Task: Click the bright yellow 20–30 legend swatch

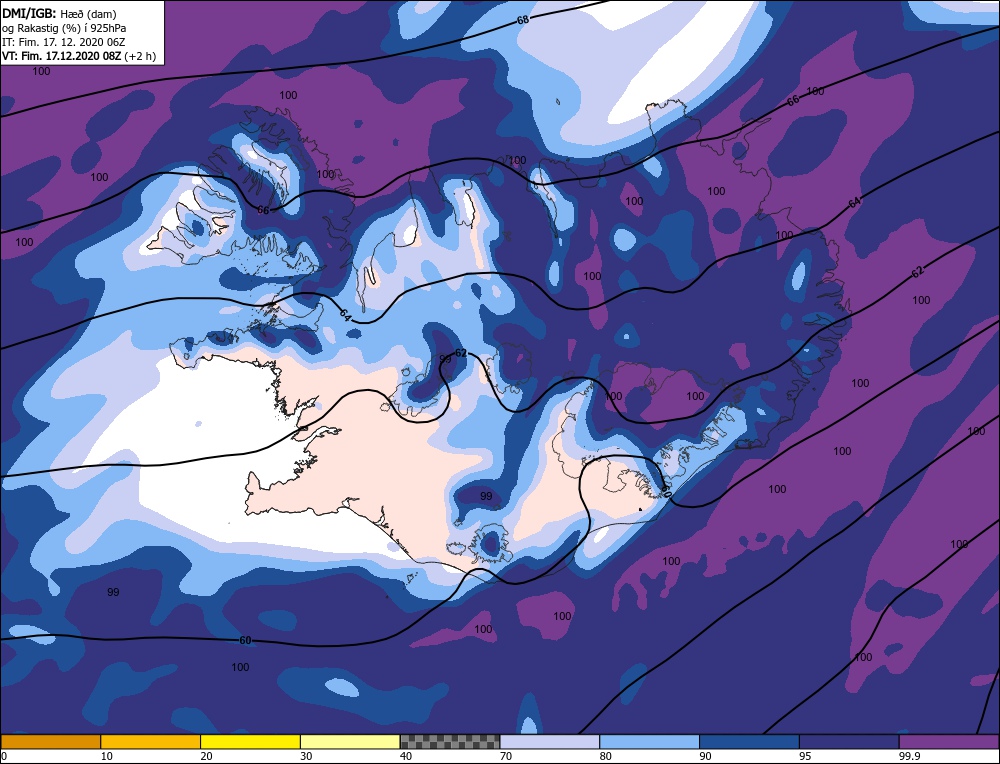Action: pyautogui.click(x=250, y=741)
